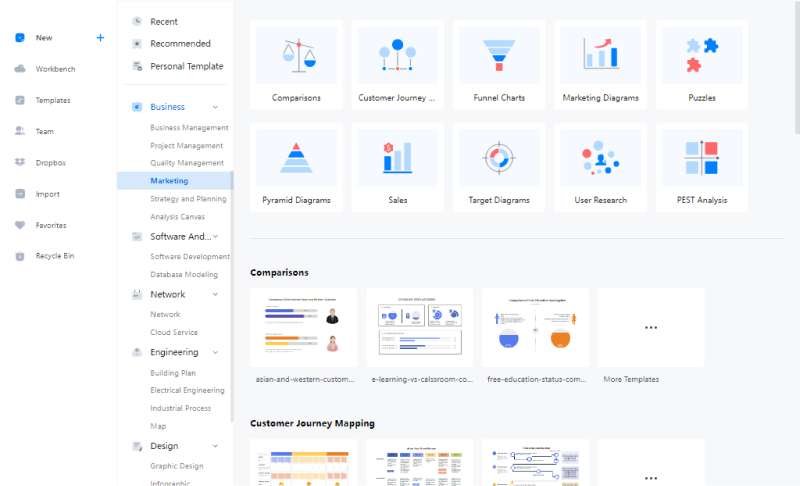Open free-education-status-com template thumbnail
Screen dimensions: 800x486
pos(535,327)
